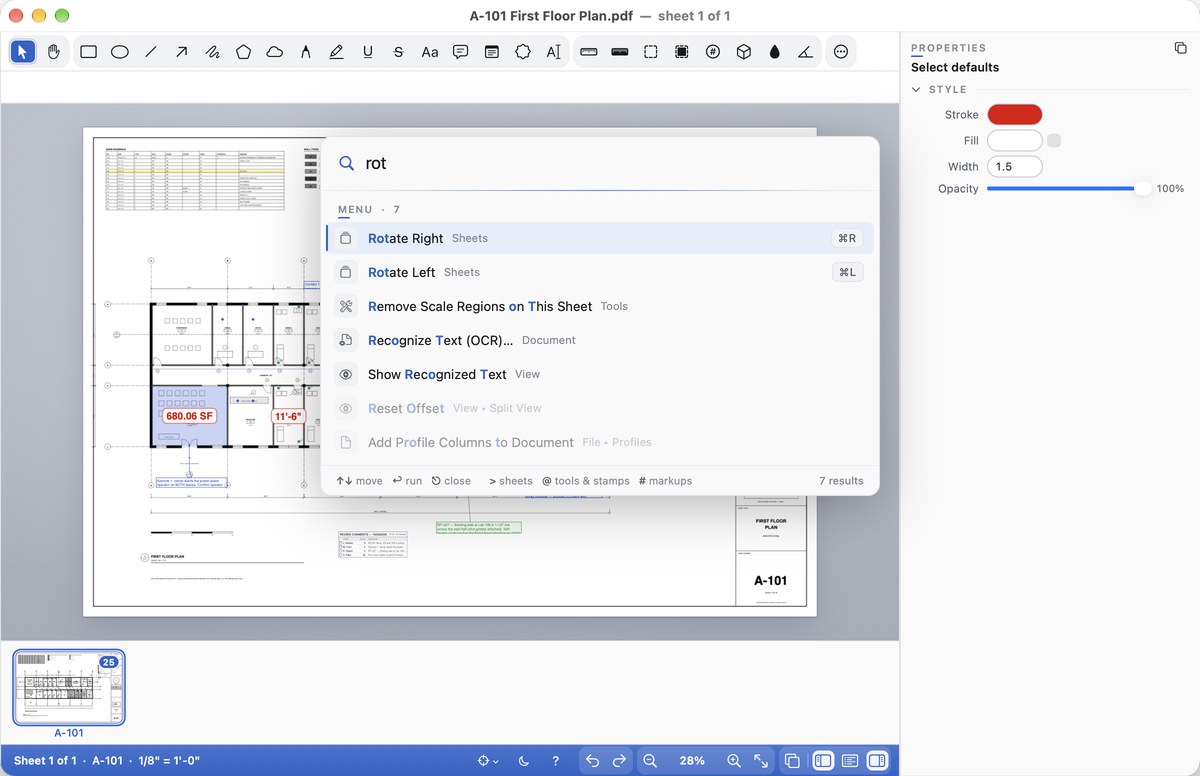1200x776 pixels.
Task: Pick the highlighter tool
Action: point(337,52)
